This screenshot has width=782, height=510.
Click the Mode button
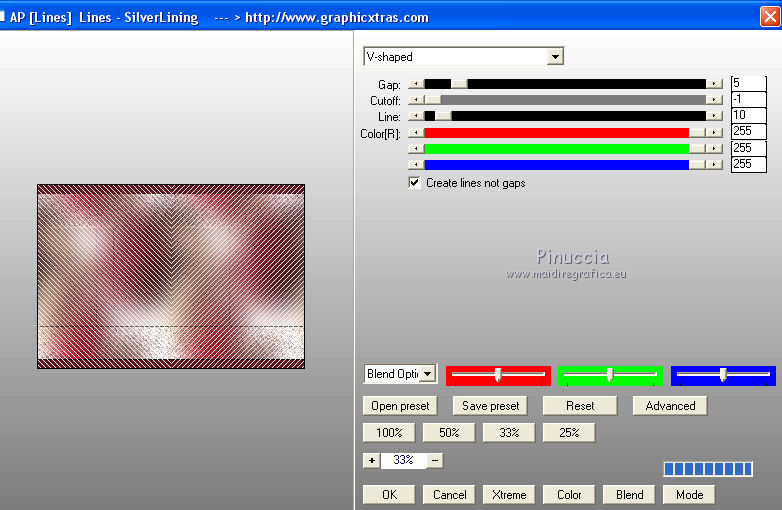tap(689, 495)
